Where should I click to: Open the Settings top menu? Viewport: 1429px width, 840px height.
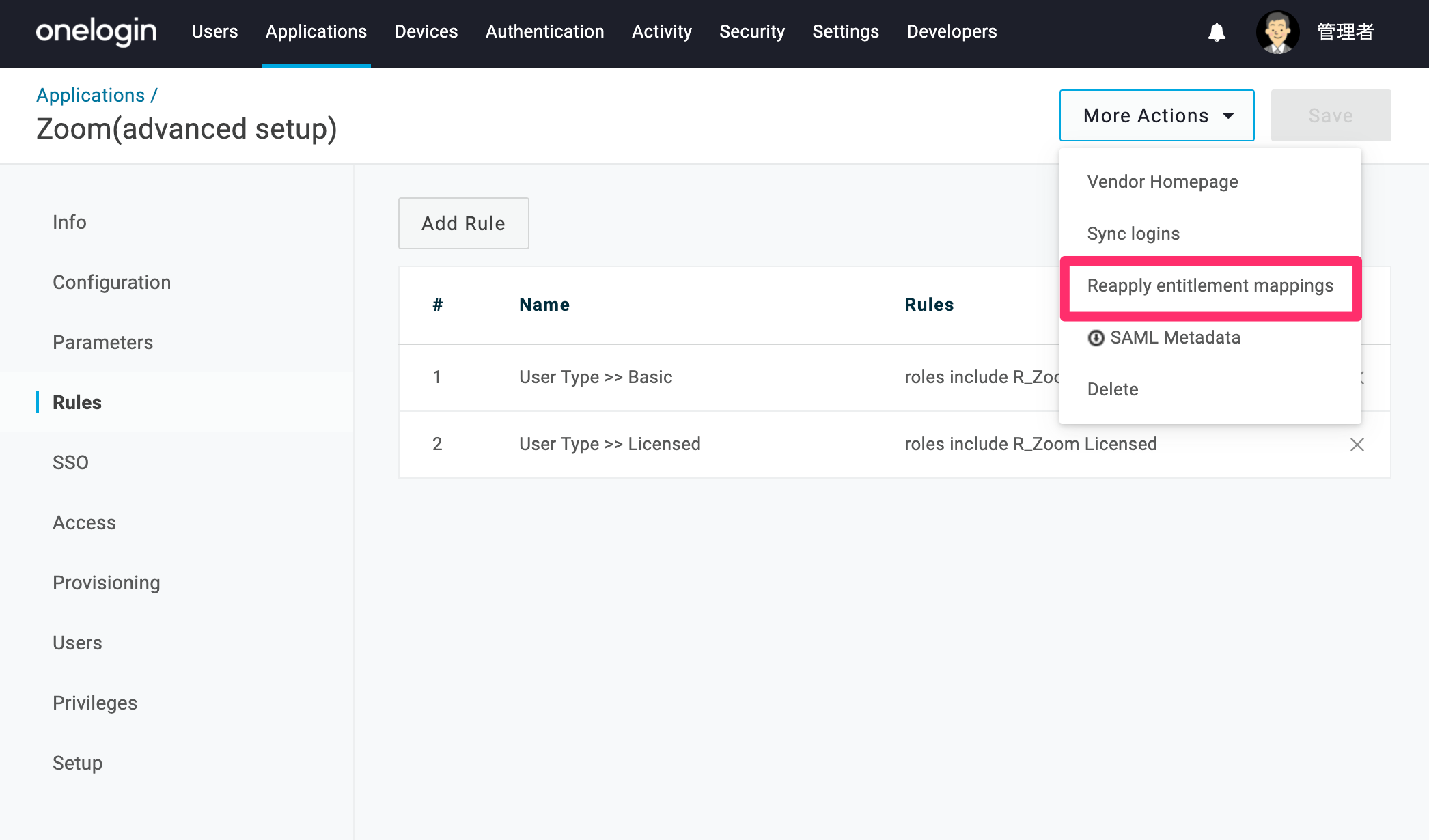846,31
